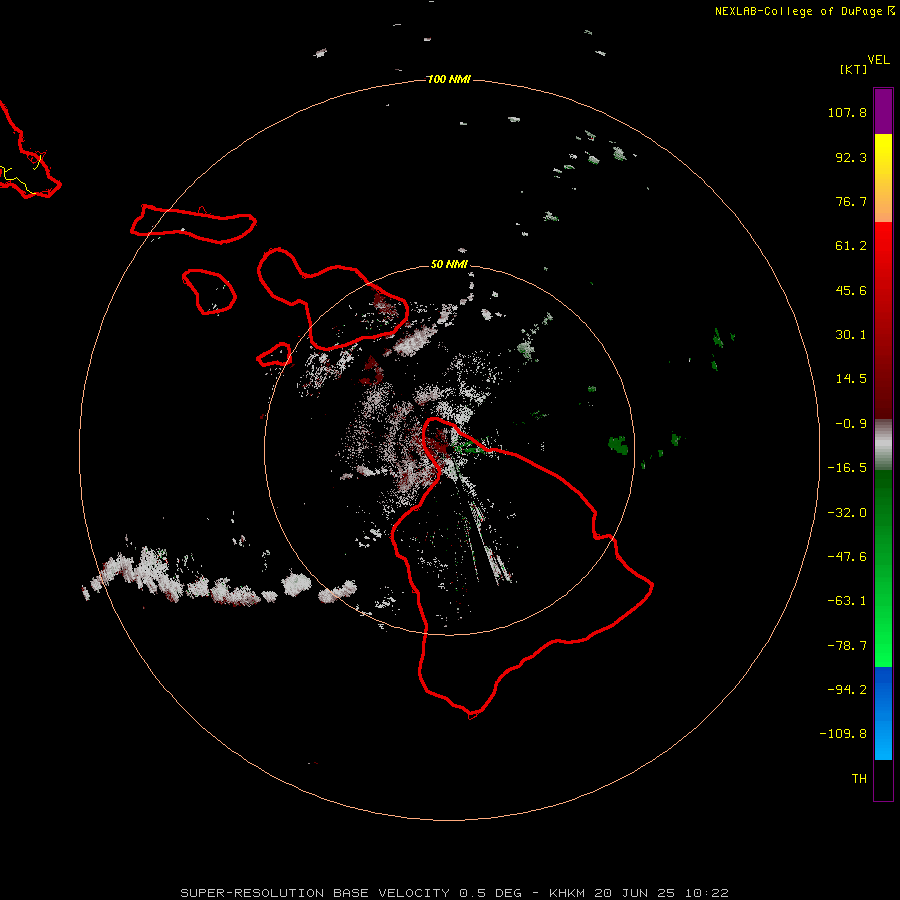This screenshot has width=900, height=900.
Task: Click the 50 NMI range ring label
Action: [x=449, y=264]
